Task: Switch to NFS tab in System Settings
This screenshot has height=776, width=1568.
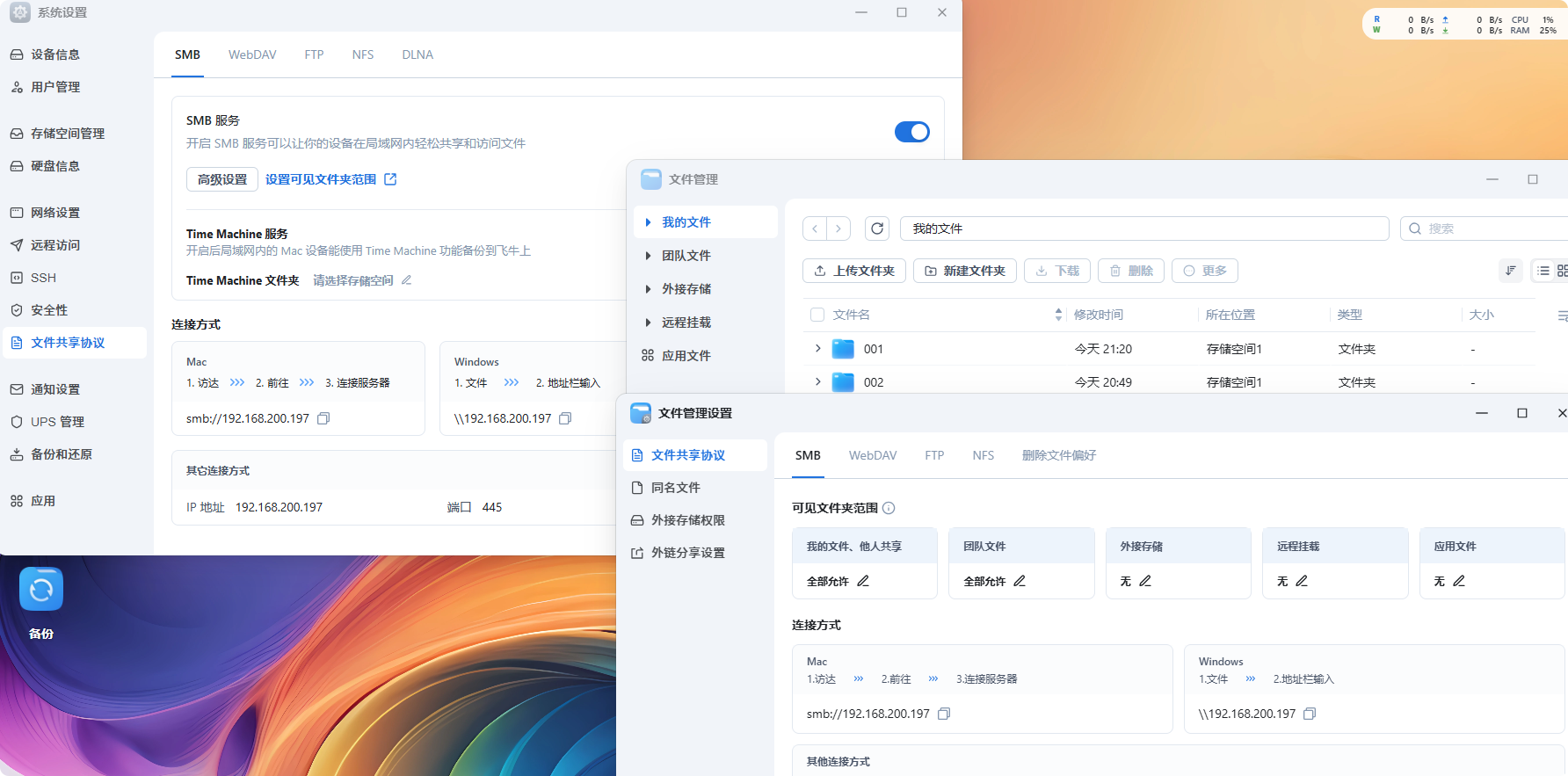Action: tap(363, 54)
